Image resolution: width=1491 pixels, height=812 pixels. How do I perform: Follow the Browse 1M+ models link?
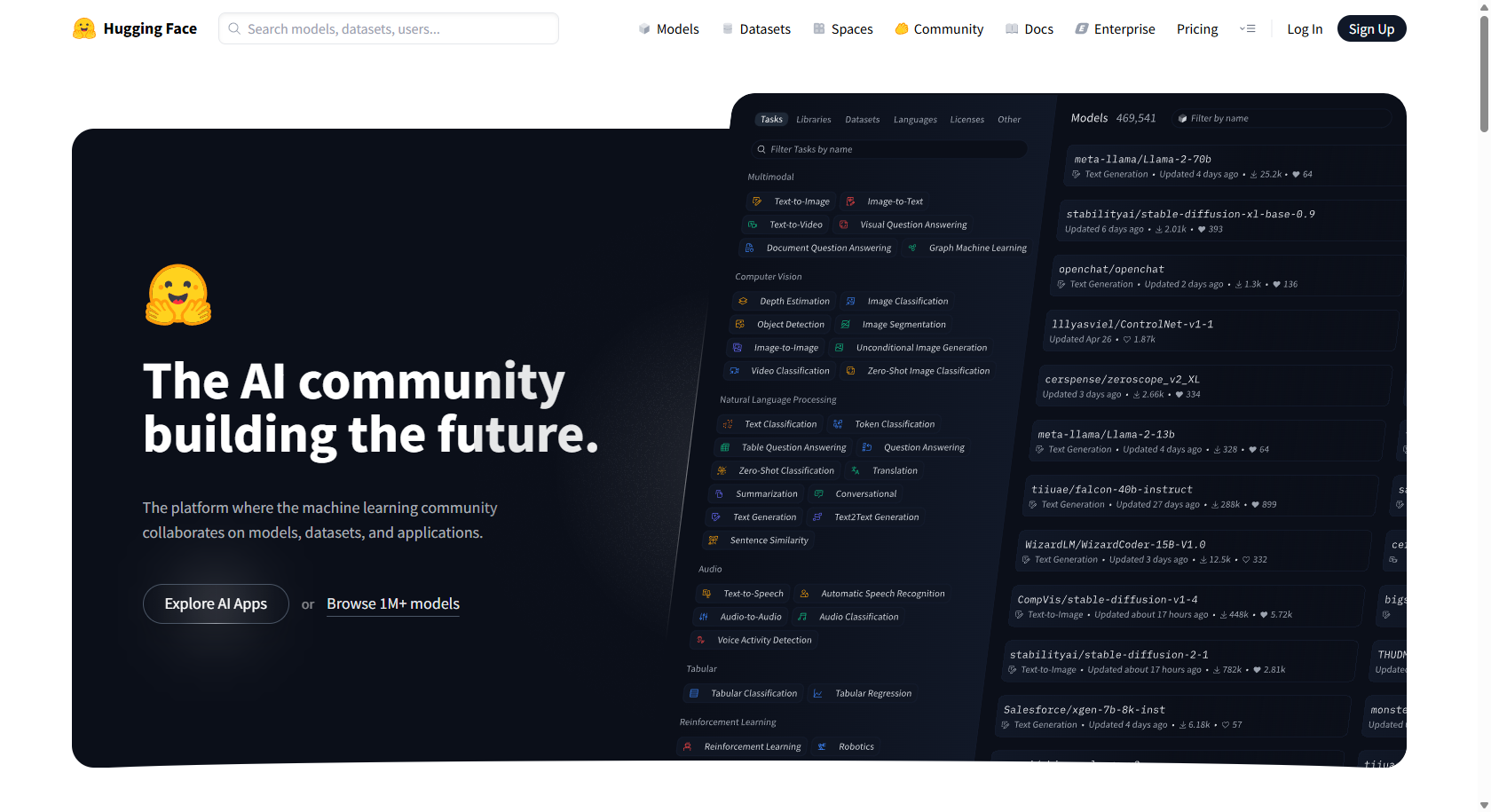[393, 603]
